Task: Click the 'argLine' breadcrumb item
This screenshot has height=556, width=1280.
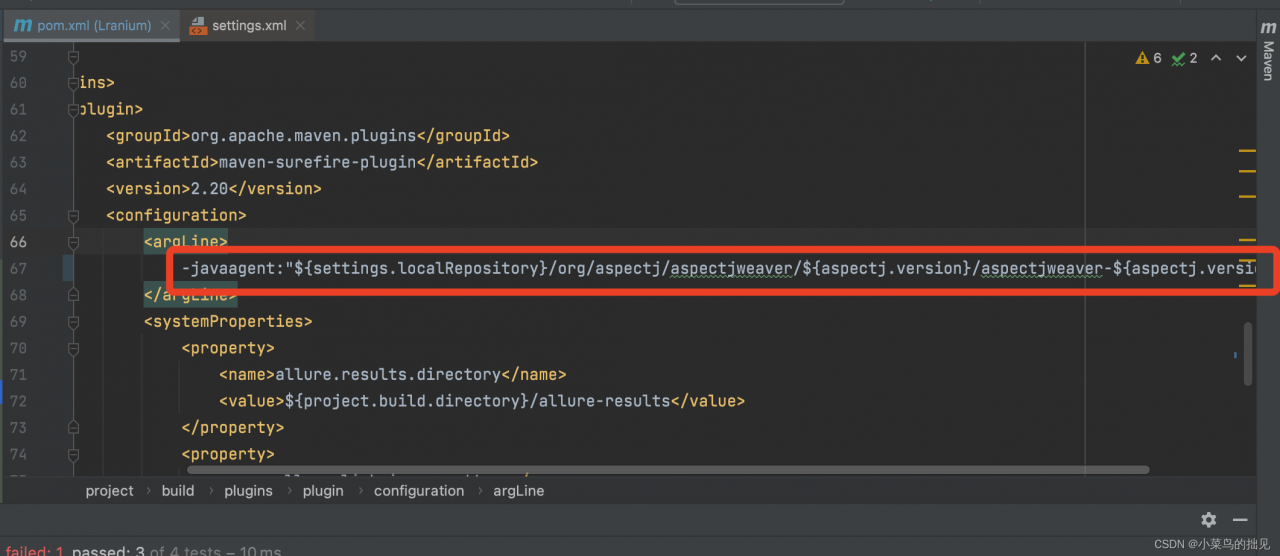Action: click(518, 490)
